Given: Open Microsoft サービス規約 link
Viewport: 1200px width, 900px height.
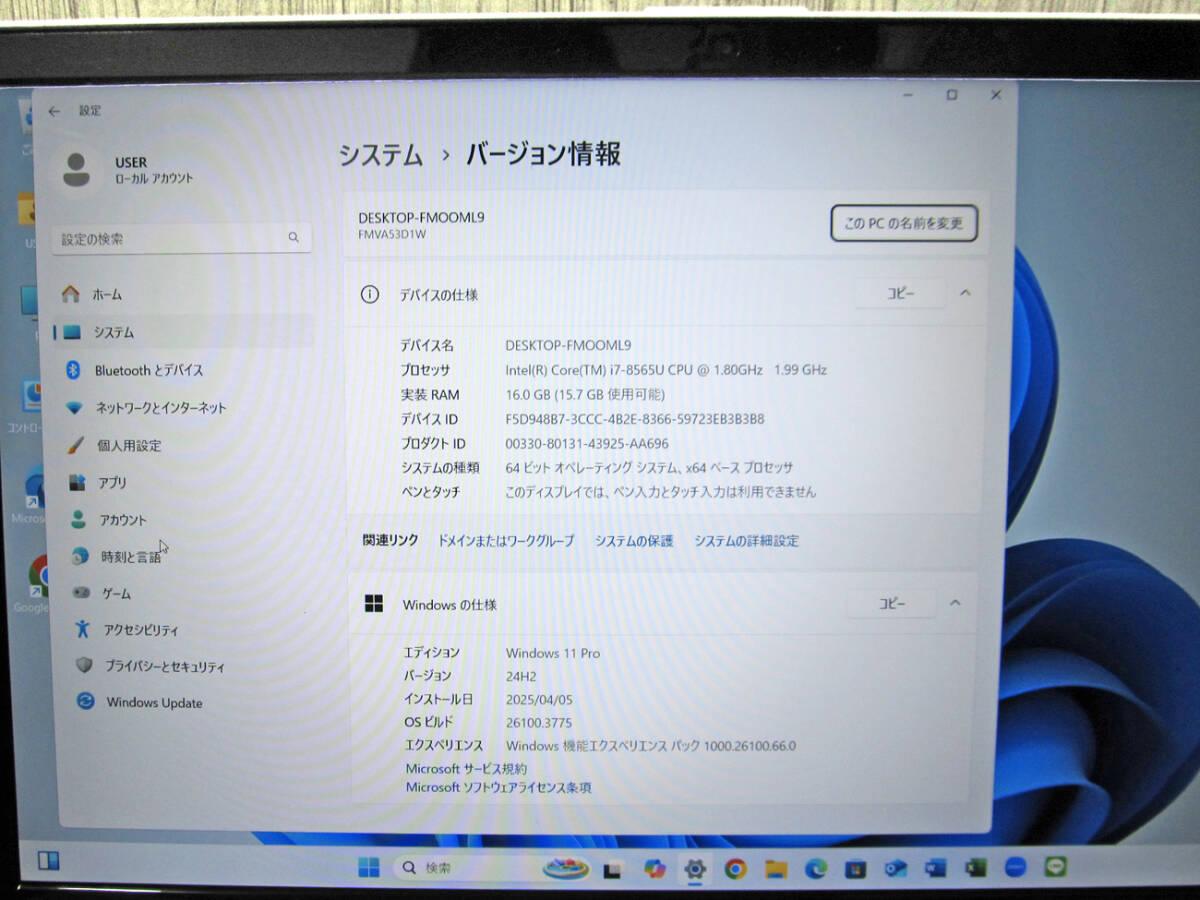Looking at the screenshot, I should point(466,769).
